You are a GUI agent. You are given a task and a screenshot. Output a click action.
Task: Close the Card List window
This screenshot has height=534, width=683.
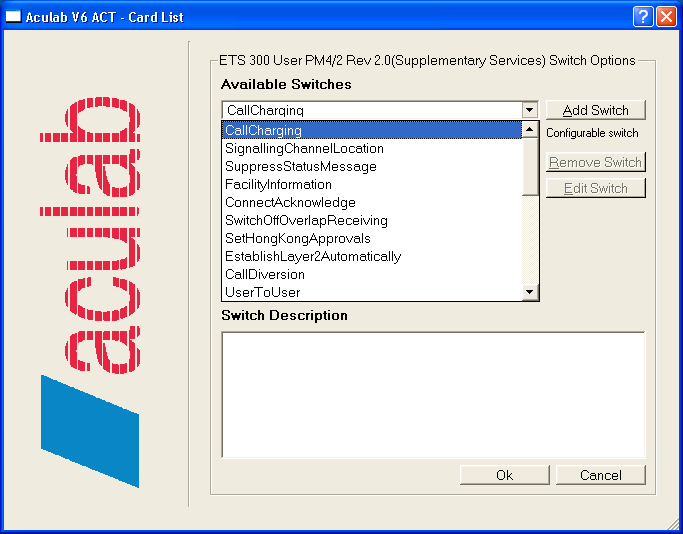[666, 17]
